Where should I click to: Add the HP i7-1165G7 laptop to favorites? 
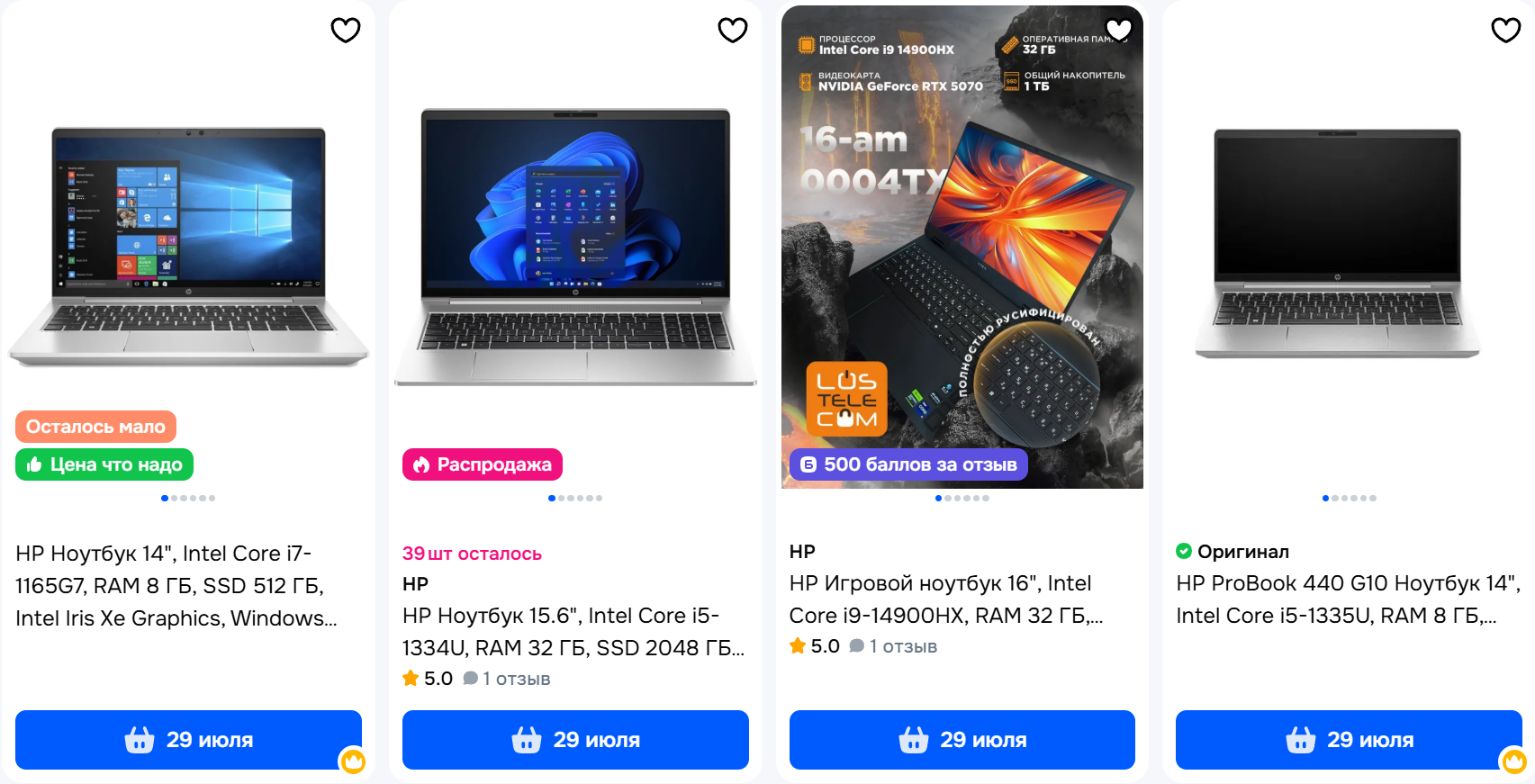click(x=346, y=30)
